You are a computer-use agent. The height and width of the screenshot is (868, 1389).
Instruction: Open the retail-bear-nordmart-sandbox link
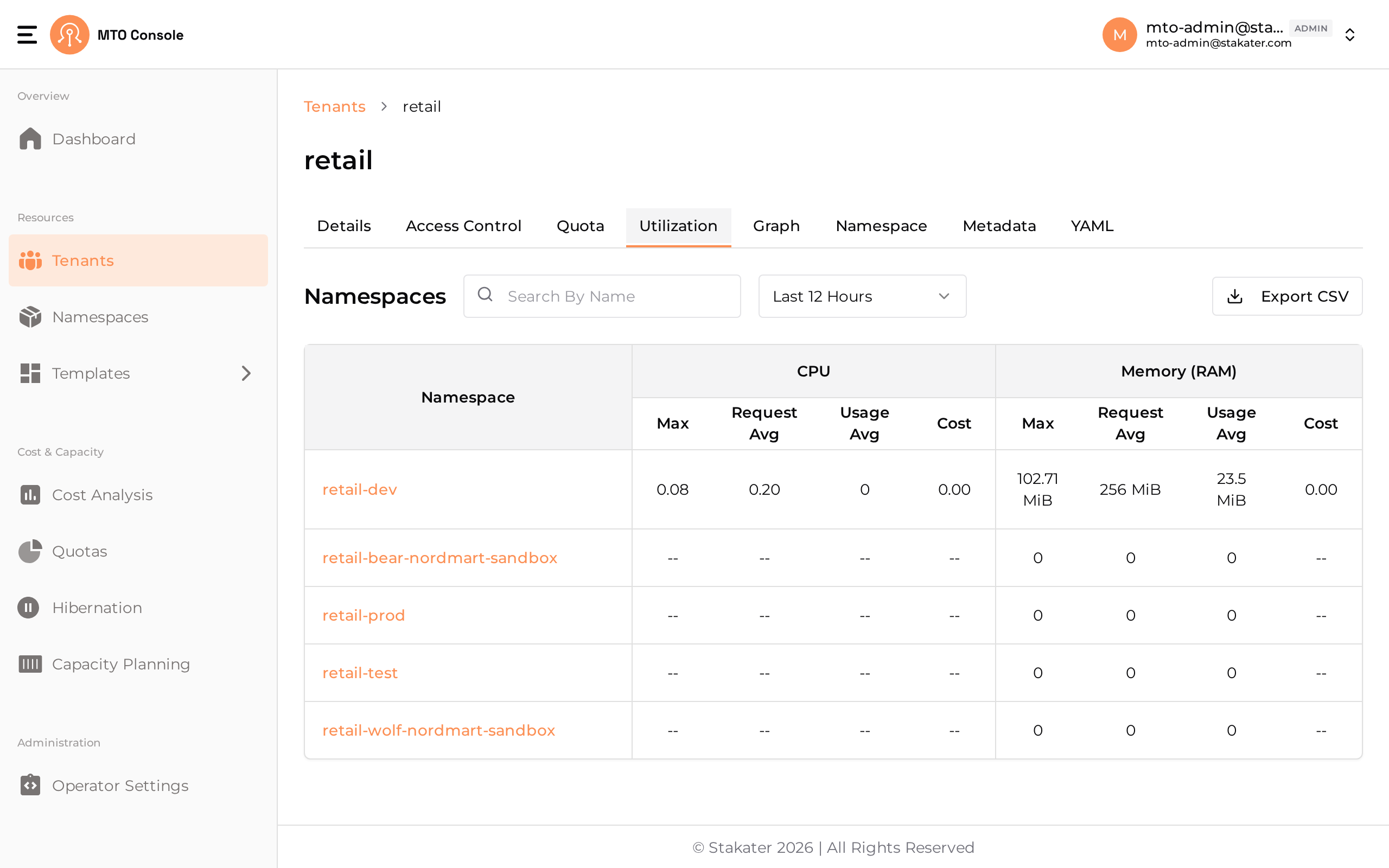[439, 558]
